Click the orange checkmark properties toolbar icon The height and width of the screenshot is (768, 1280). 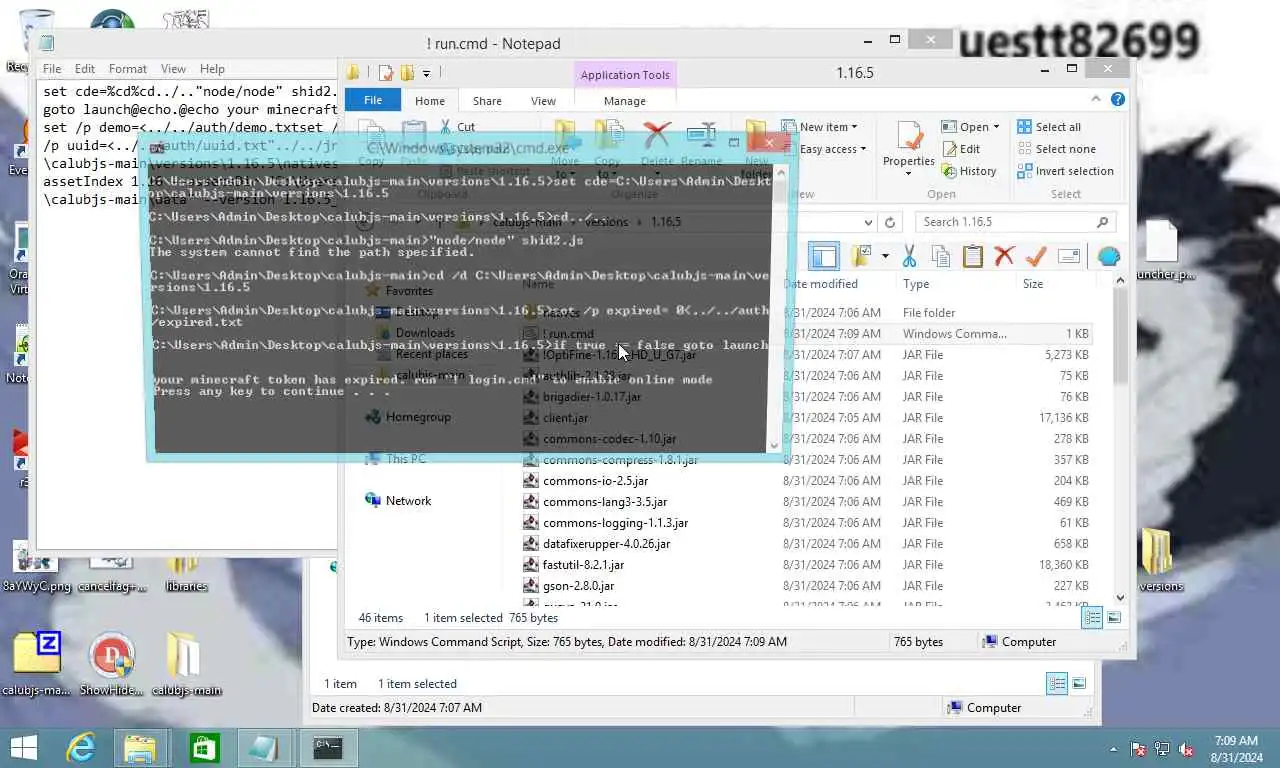1036,257
